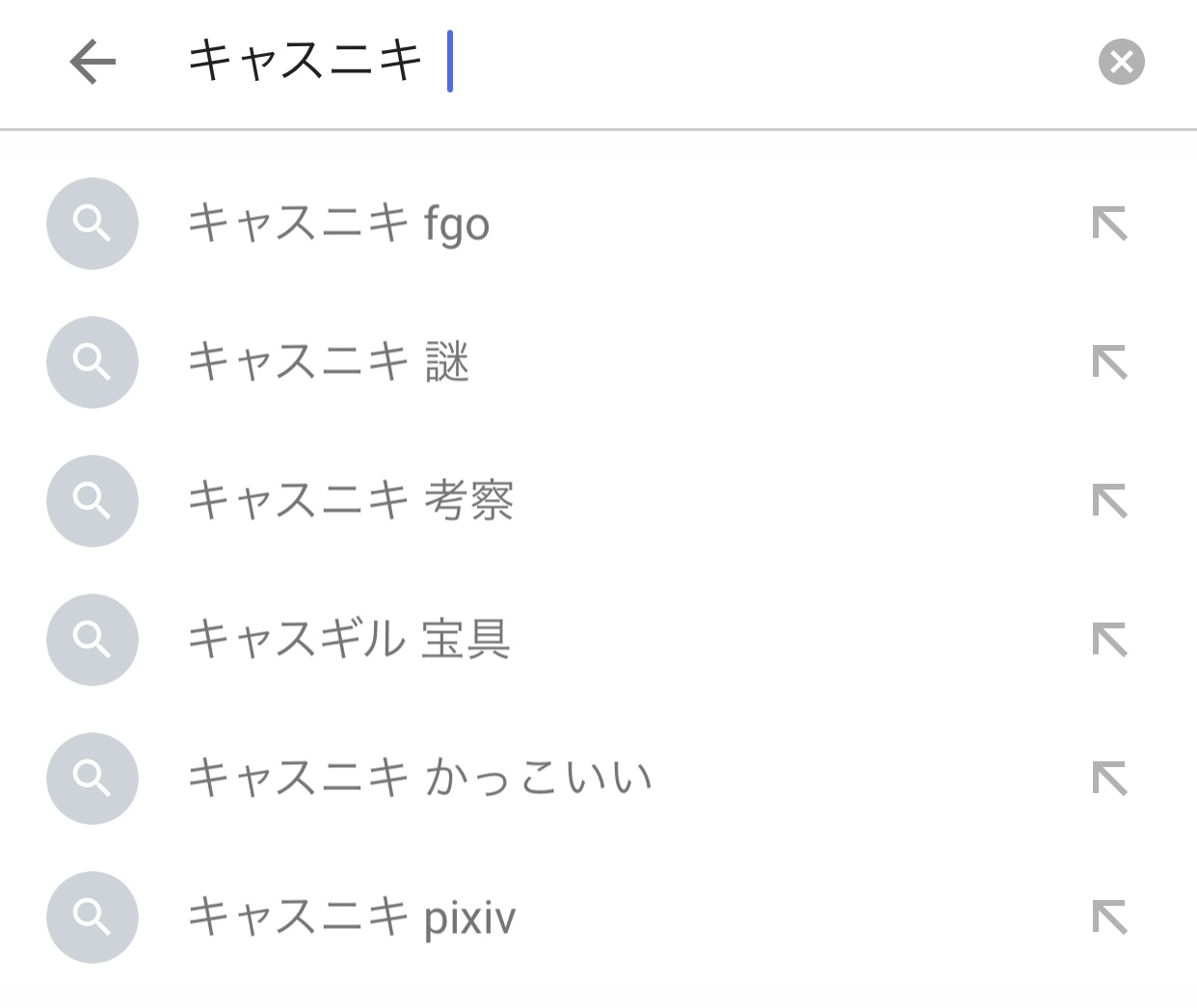Pick the キャスギル 宝具 suggestion text
1197x1008 pixels.
[348, 640]
